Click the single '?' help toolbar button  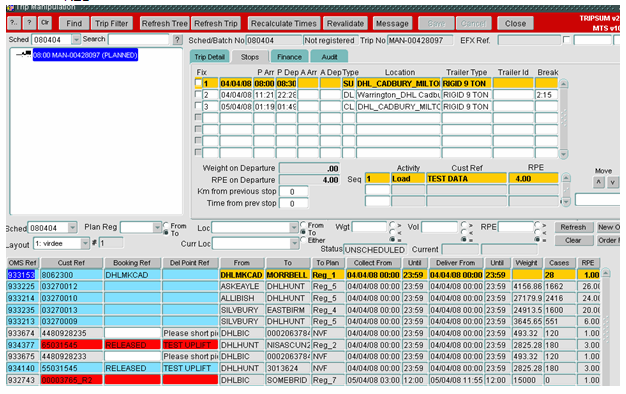29,23
